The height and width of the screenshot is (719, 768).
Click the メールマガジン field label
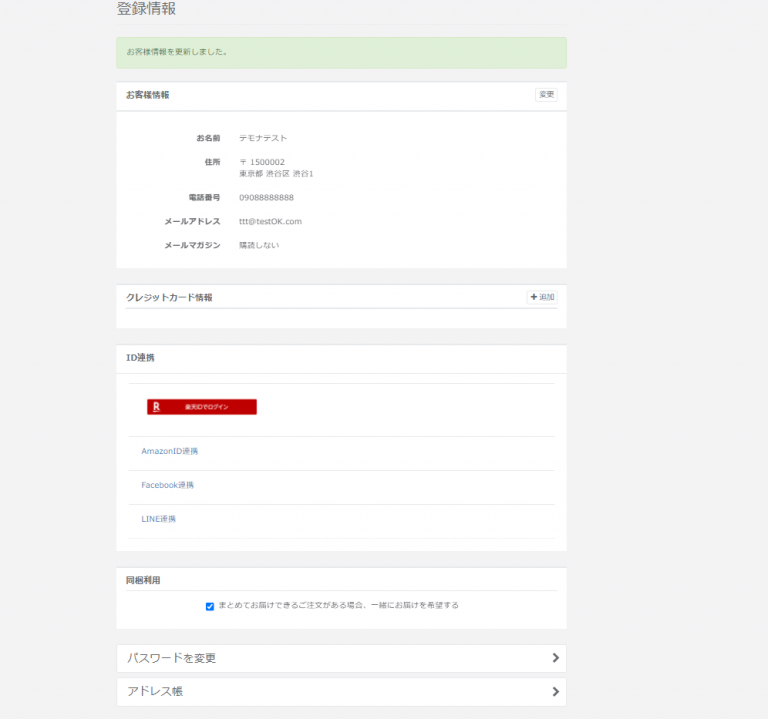coord(192,245)
